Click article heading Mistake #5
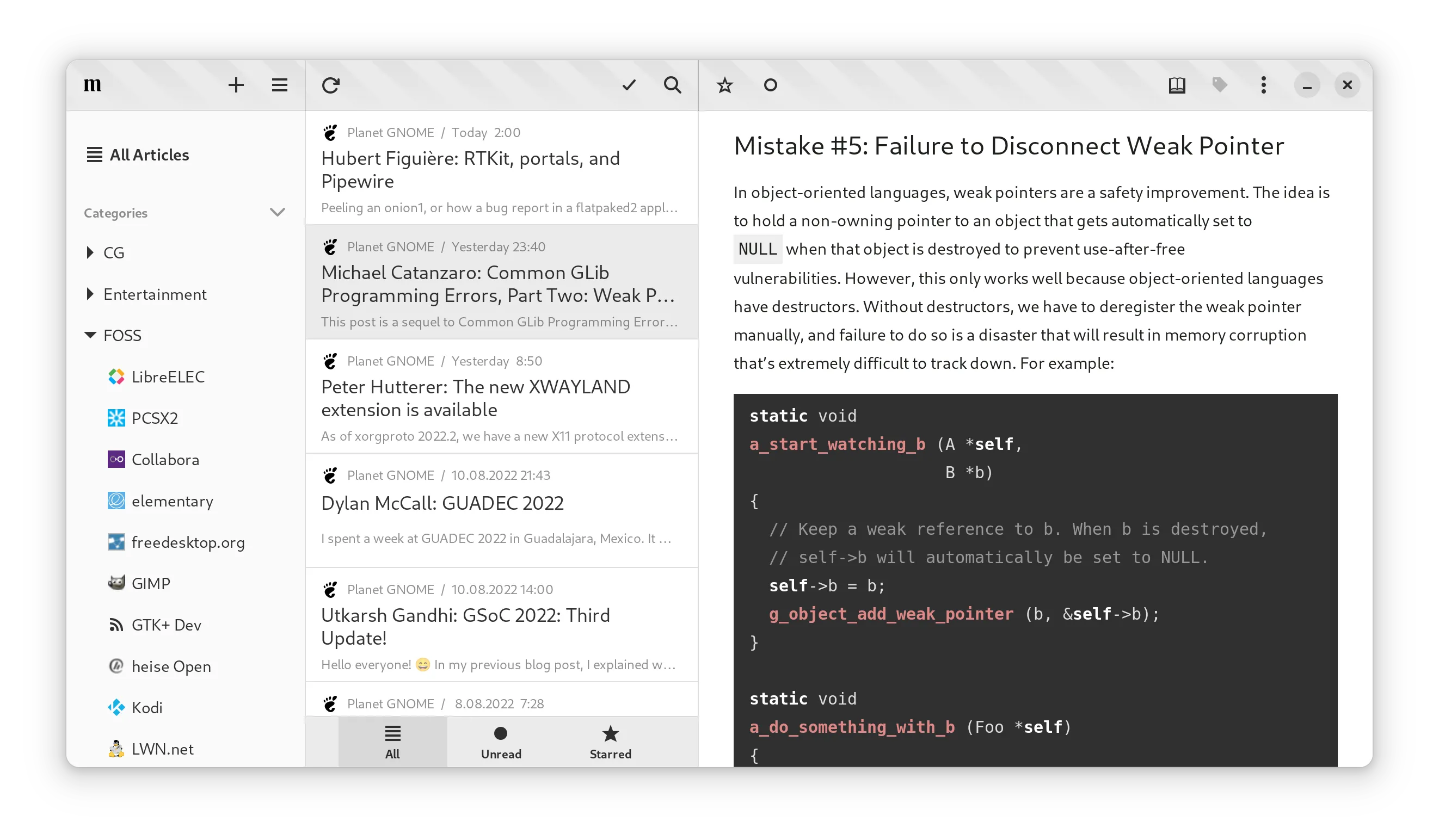Image resolution: width=1439 pixels, height=840 pixels. tap(1008, 146)
